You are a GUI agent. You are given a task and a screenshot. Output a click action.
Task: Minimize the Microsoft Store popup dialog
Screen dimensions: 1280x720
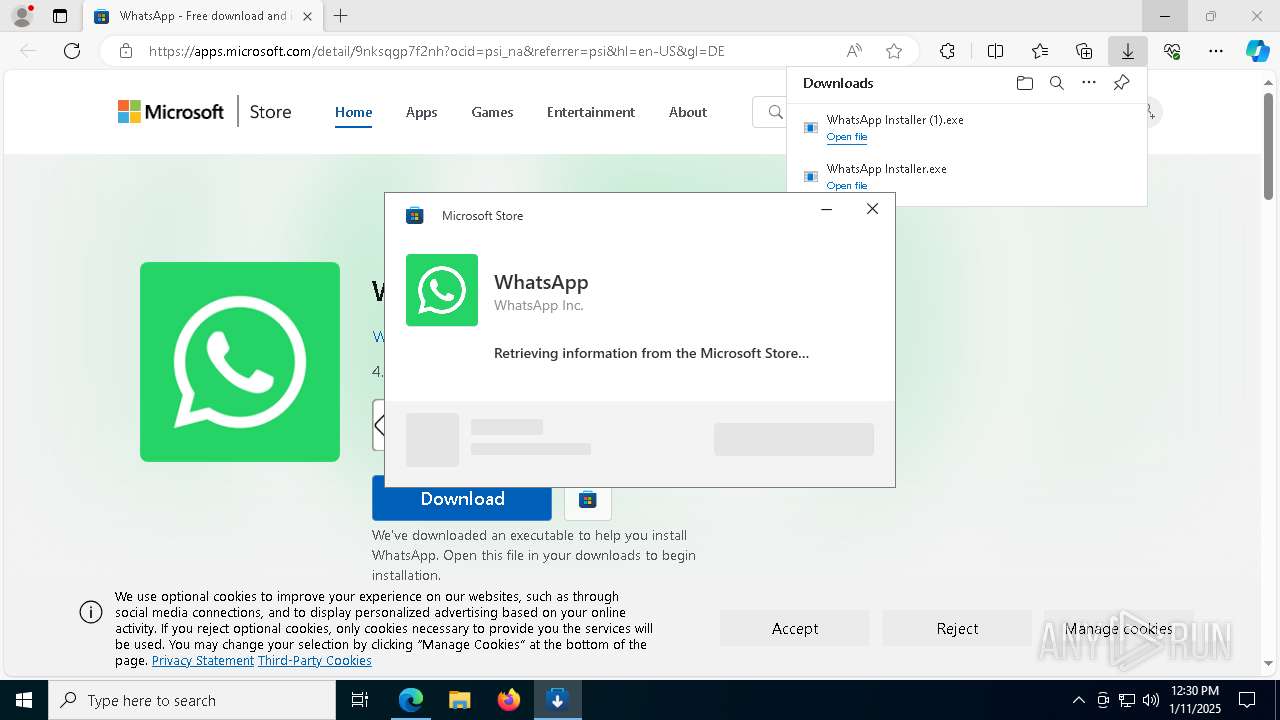click(x=827, y=209)
